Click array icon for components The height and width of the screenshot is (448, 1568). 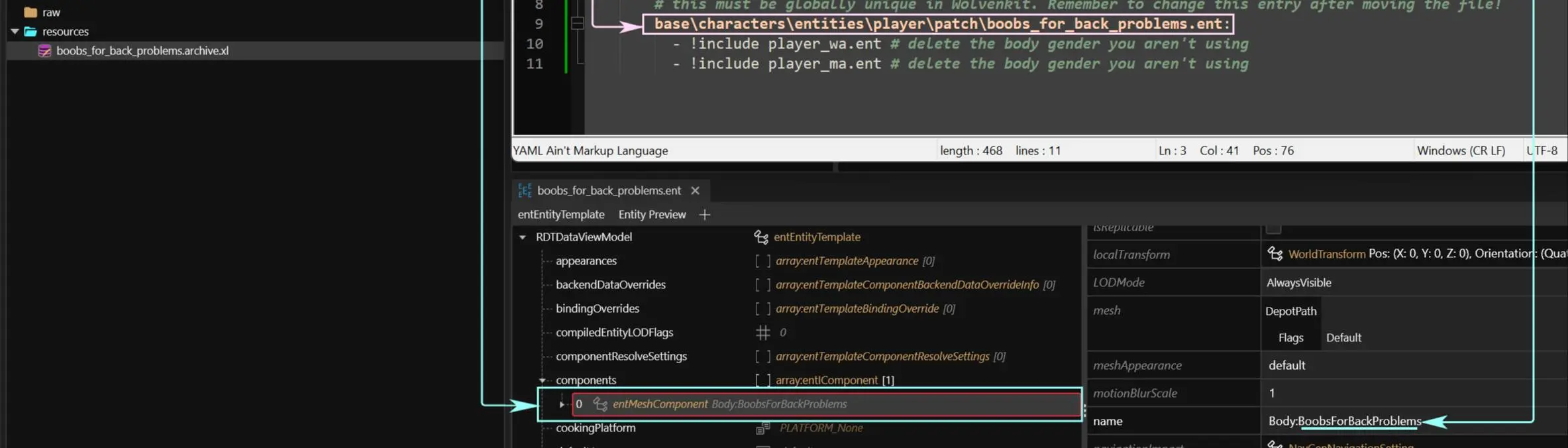tap(763, 380)
